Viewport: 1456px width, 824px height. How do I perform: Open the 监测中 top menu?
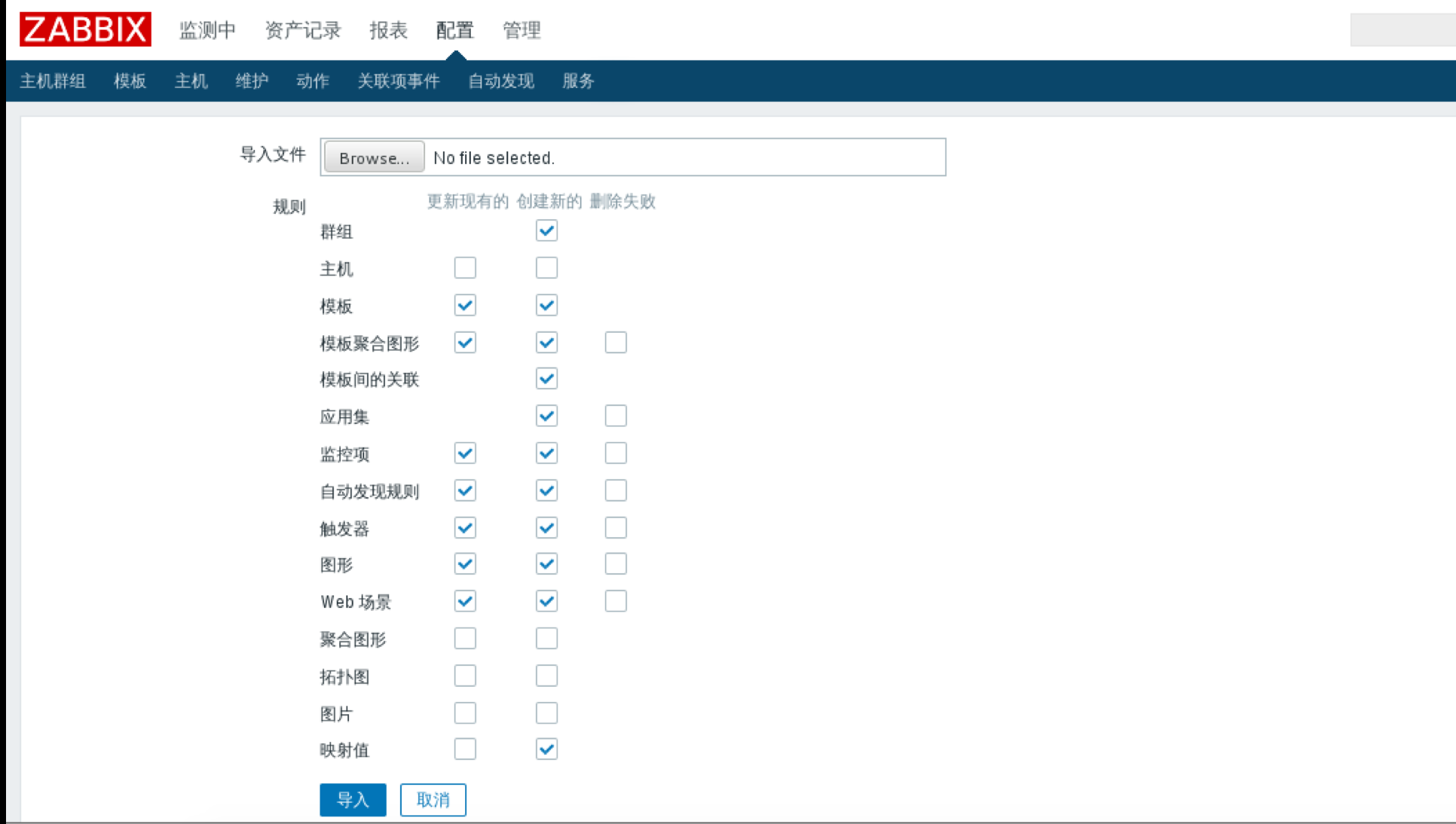[207, 30]
